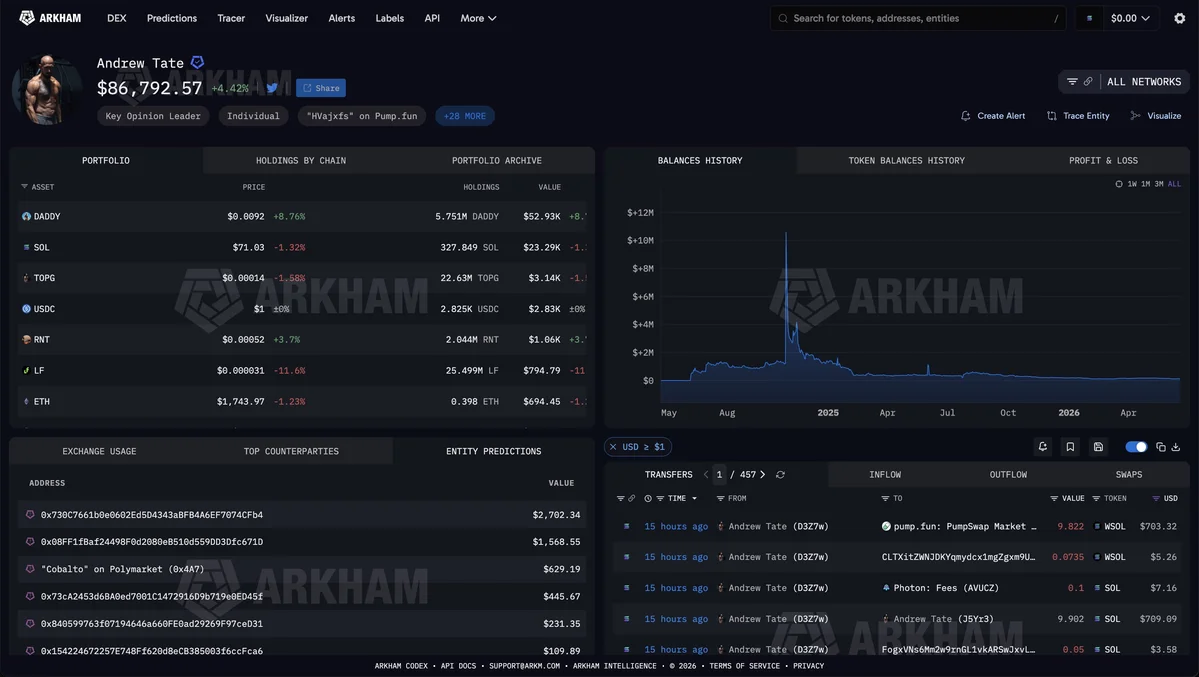
Task: Click the ASSET column filter icon
Action: coord(24,187)
